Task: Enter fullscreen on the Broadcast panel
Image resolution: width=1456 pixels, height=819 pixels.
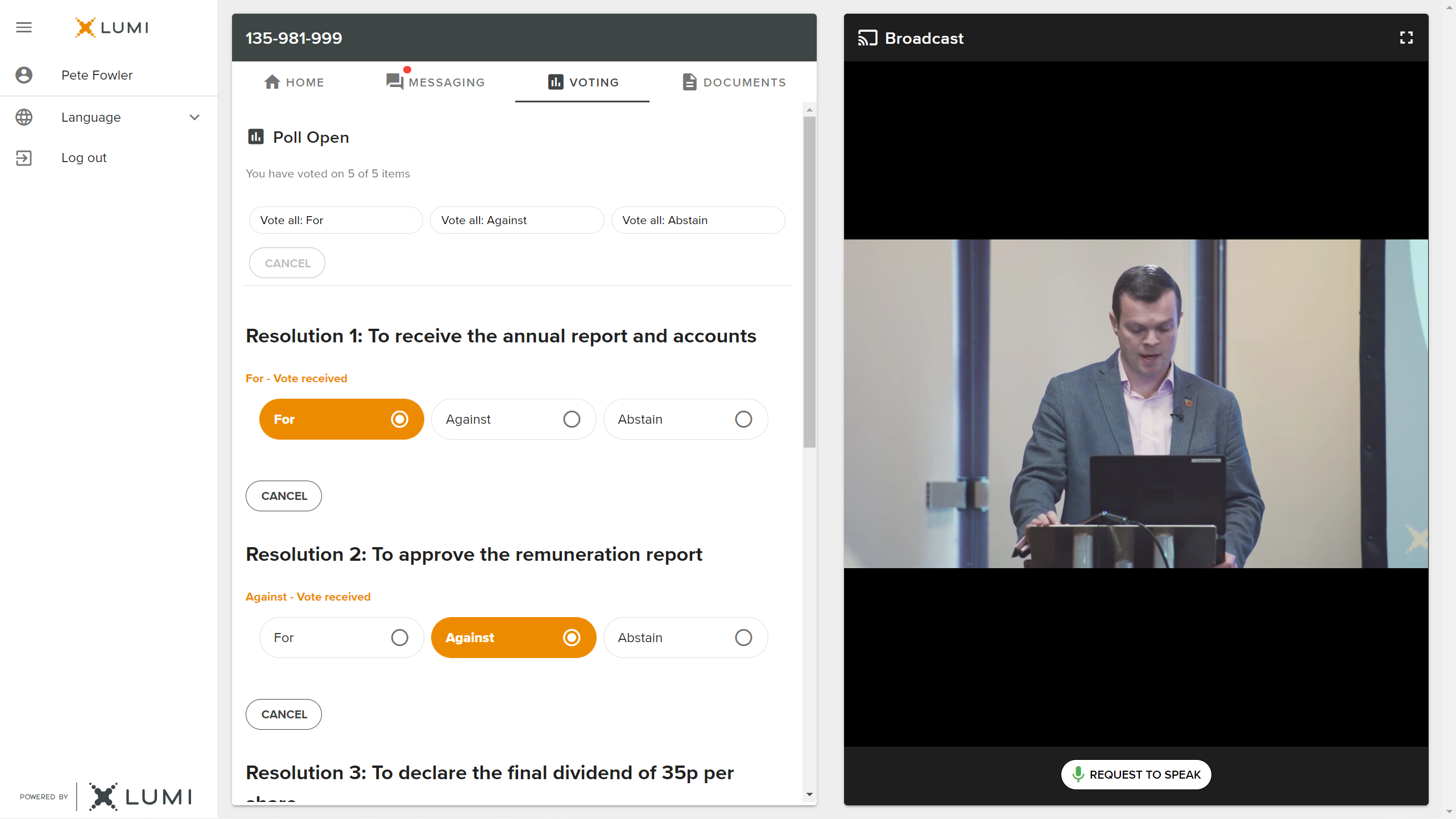Action: [x=1406, y=38]
